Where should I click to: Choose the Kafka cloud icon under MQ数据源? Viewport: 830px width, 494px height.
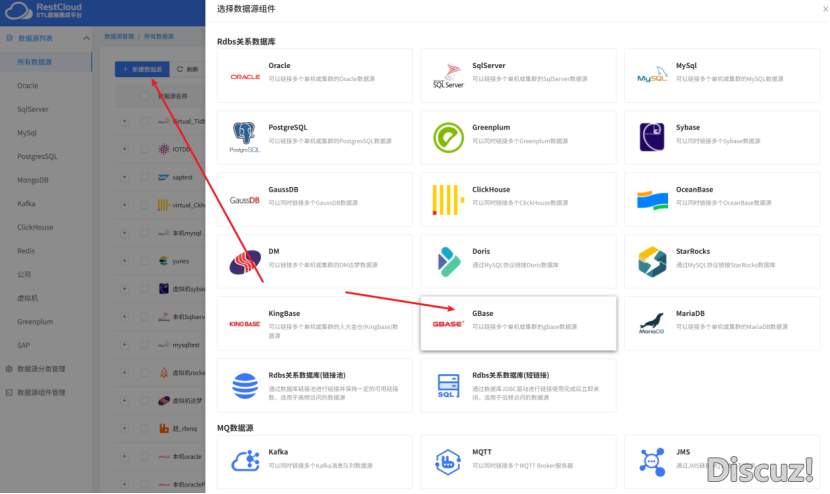point(245,461)
